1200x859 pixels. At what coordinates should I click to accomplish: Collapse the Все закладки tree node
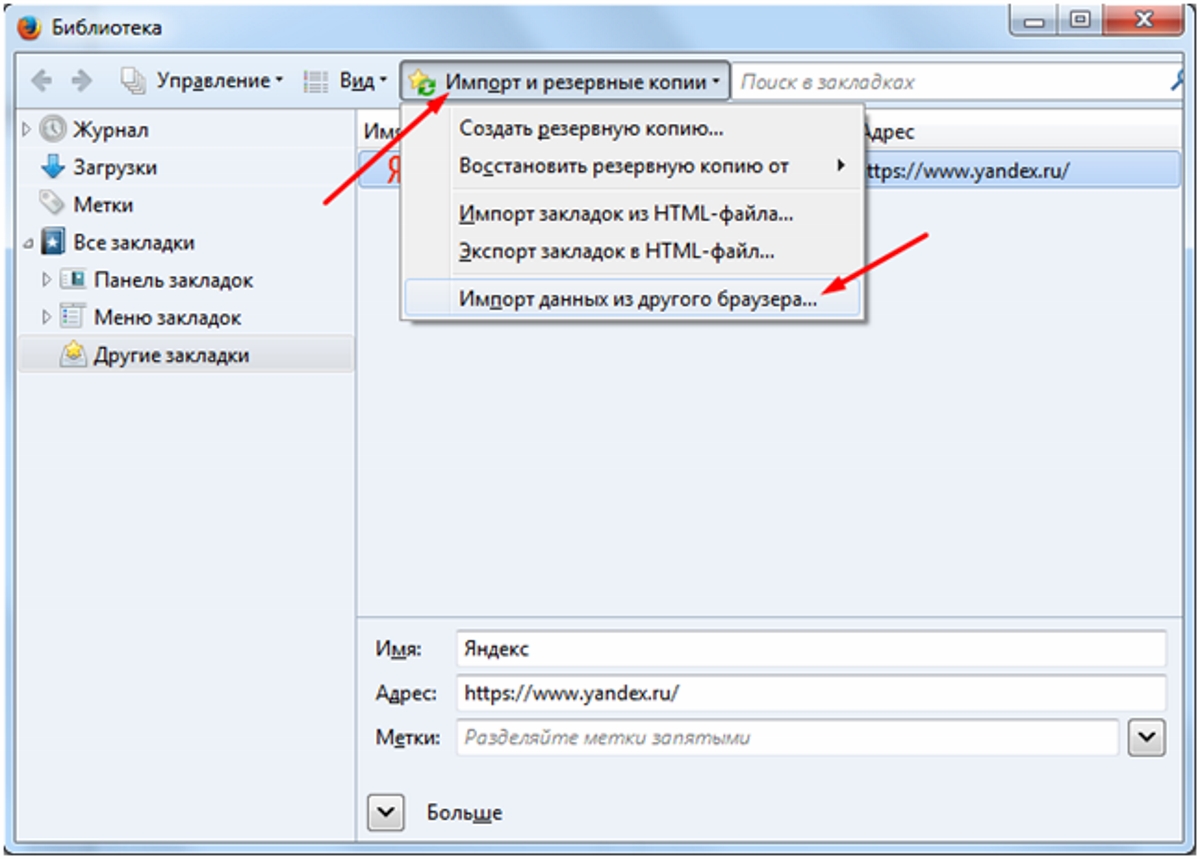click(27, 243)
